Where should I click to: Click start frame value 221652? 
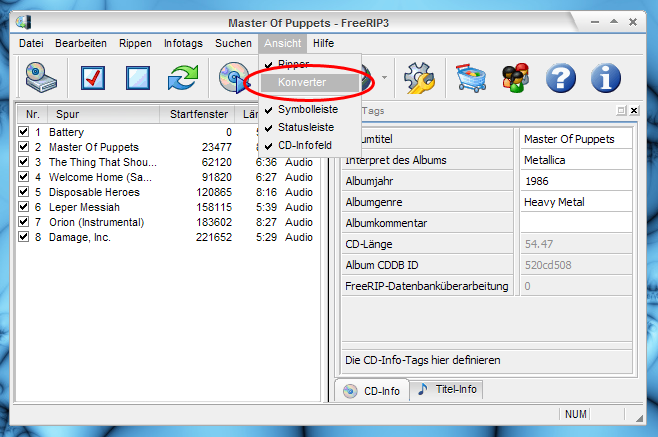[x=214, y=237]
